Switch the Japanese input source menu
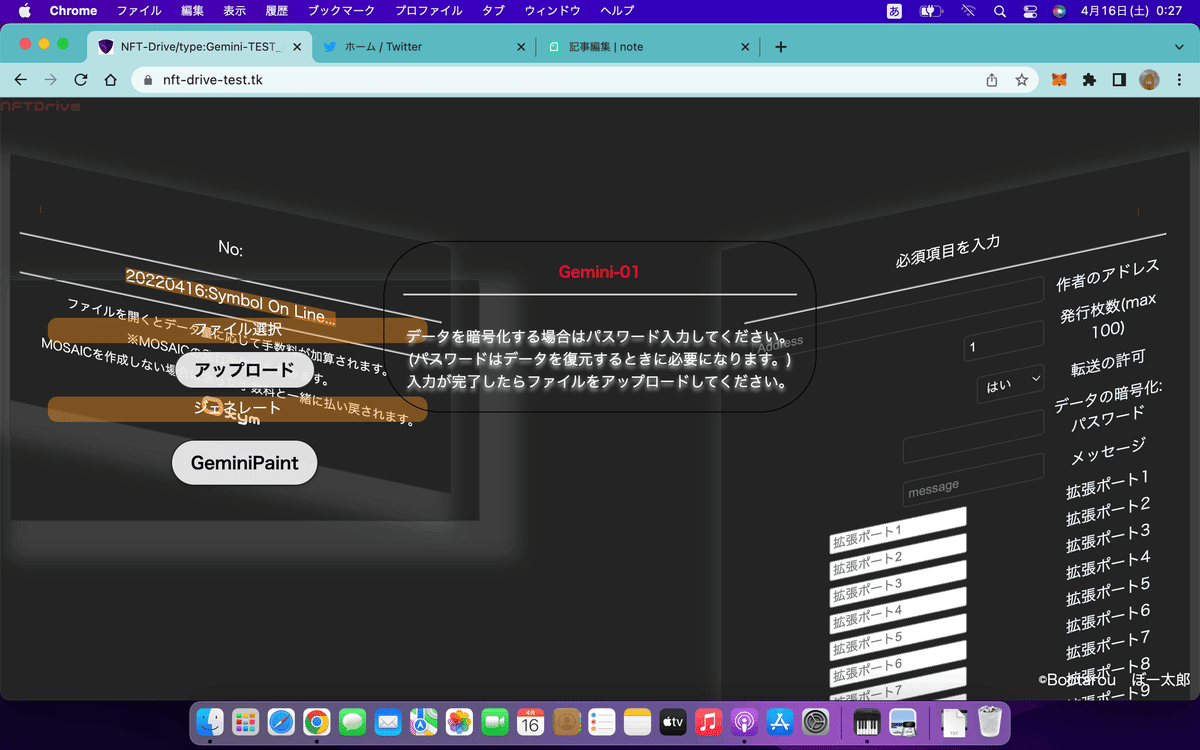The width and height of the screenshot is (1200, 750). (x=894, y=11)
